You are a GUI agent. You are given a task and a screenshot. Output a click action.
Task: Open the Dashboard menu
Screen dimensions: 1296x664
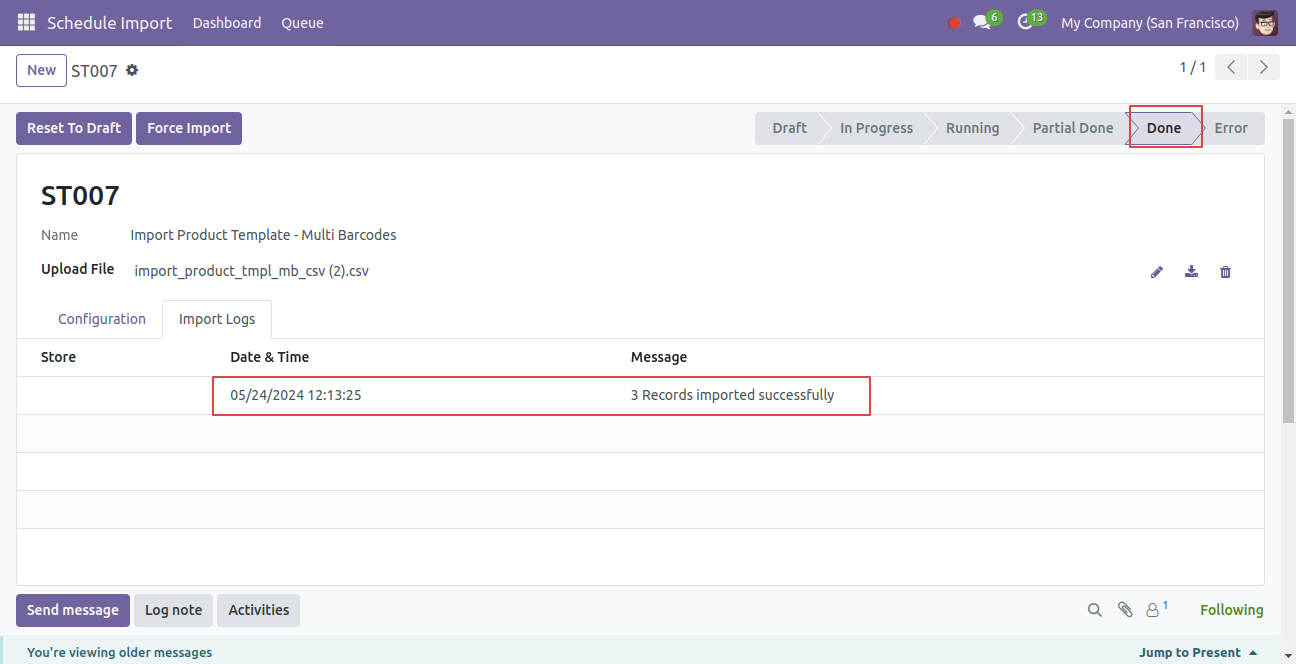[227, 23]
